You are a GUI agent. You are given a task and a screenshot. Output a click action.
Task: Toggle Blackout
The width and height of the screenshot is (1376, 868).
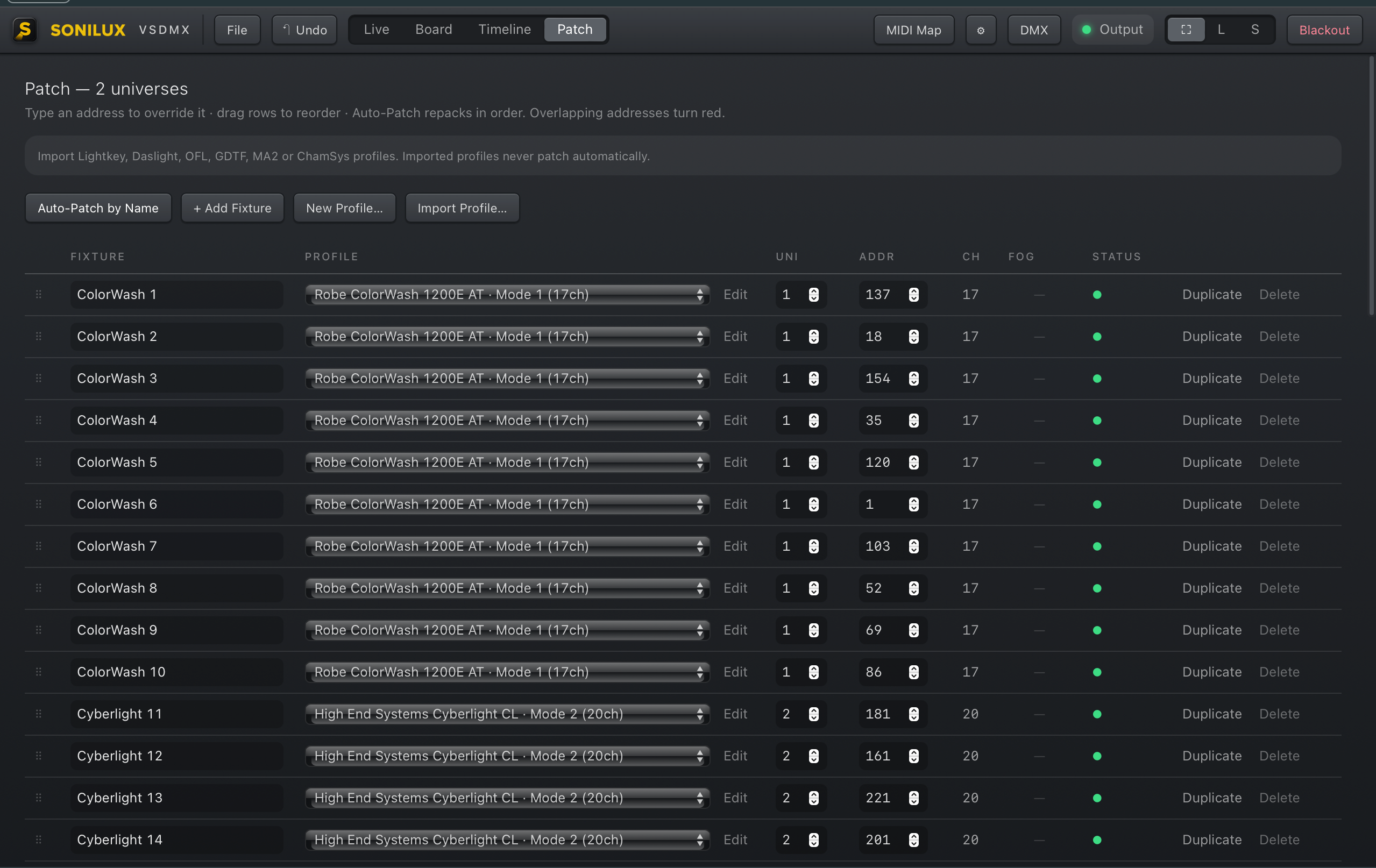coord(1324,30)
